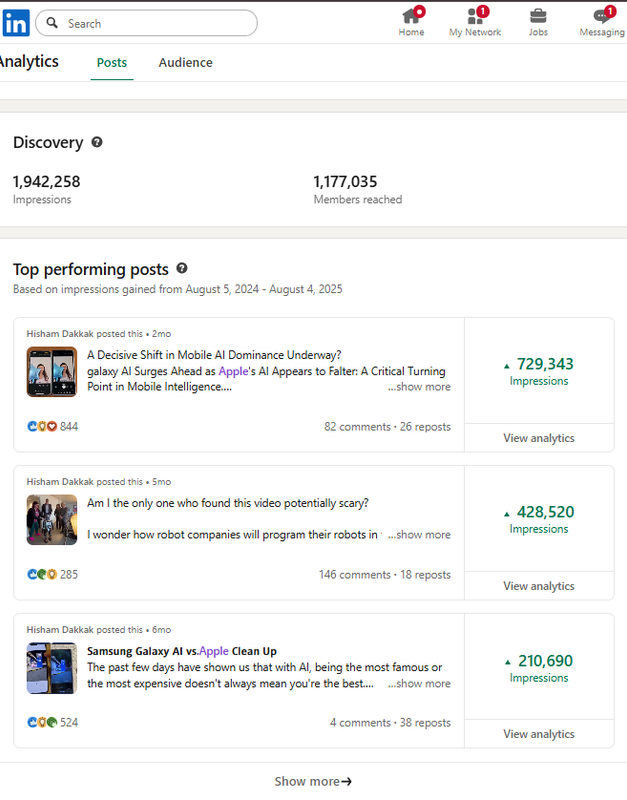Click reaction icons on the 524-reaction post
The height and width of the screenshot is (800, 627).
point(42,722)
